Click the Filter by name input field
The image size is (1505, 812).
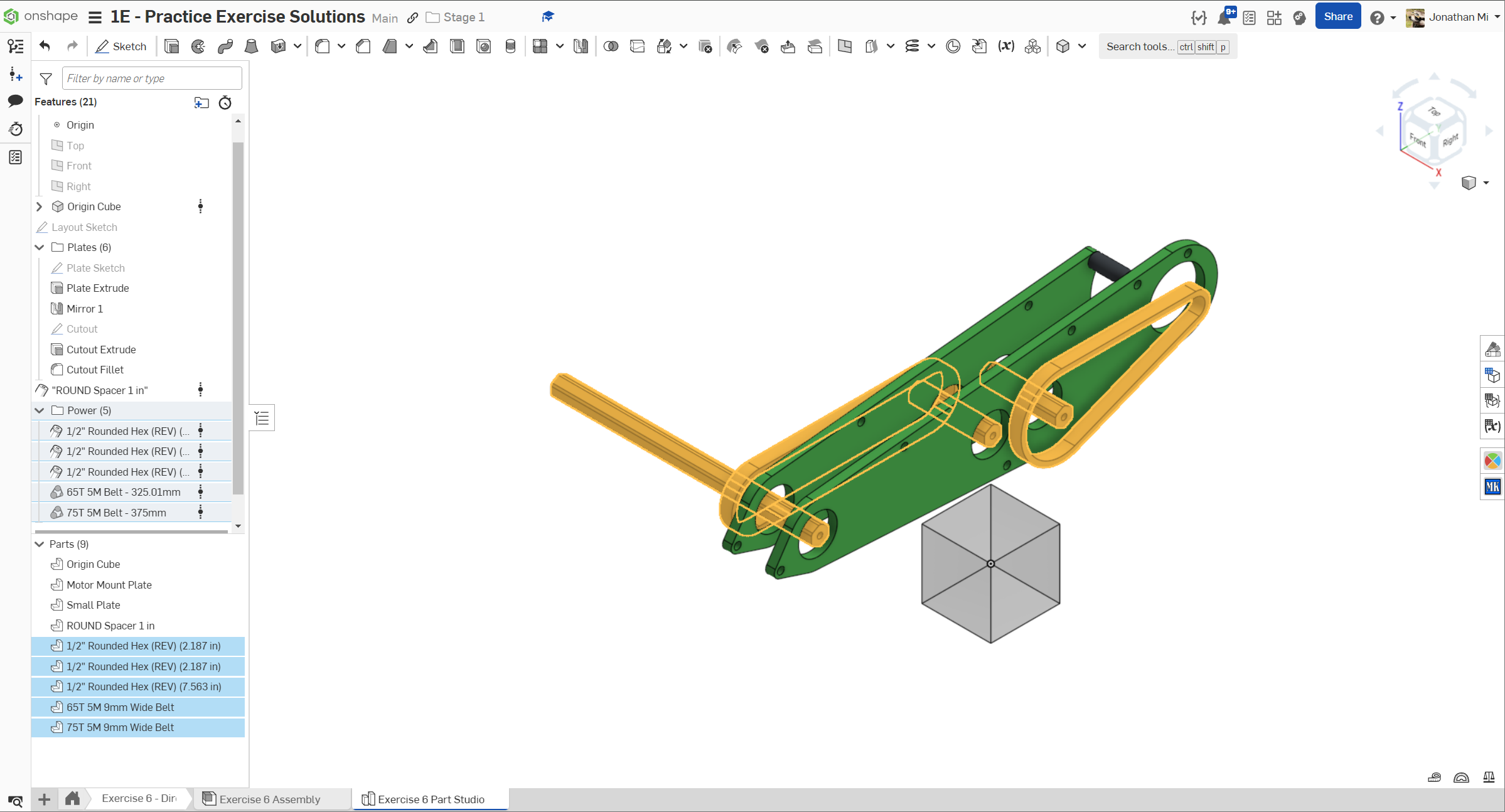(x=151, y=78)
